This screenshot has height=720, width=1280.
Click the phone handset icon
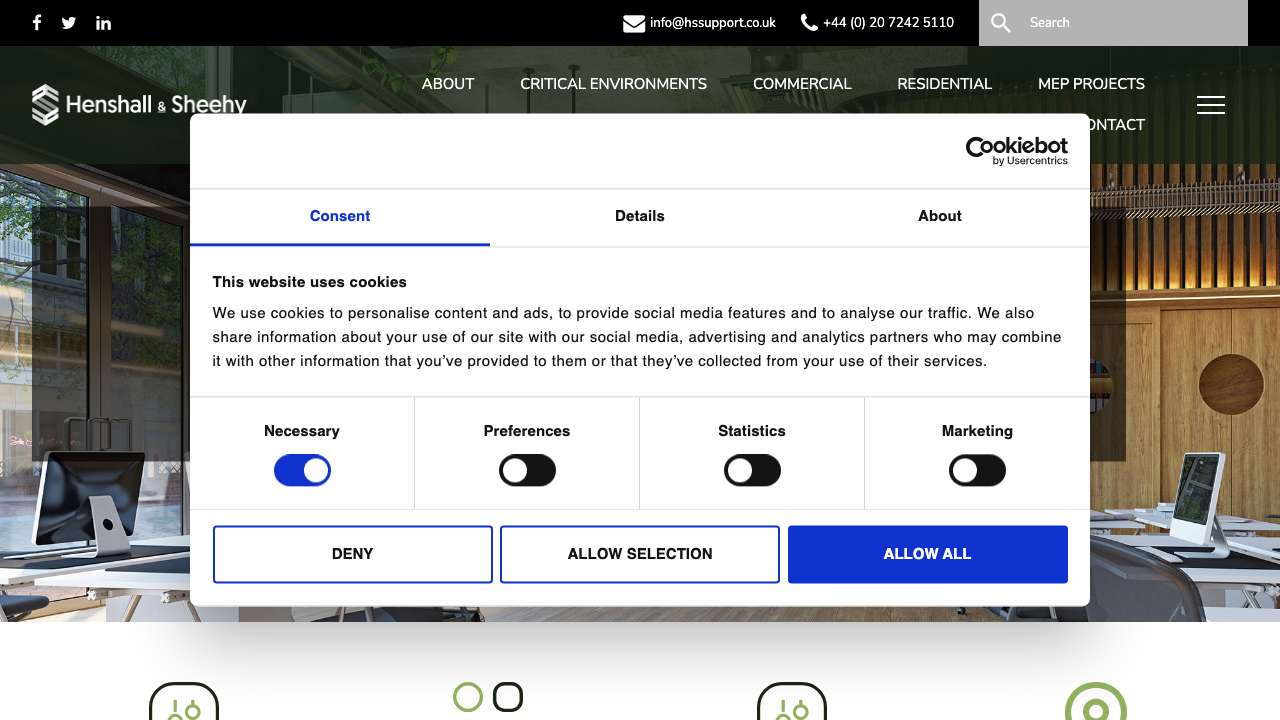tap(809, 23)
